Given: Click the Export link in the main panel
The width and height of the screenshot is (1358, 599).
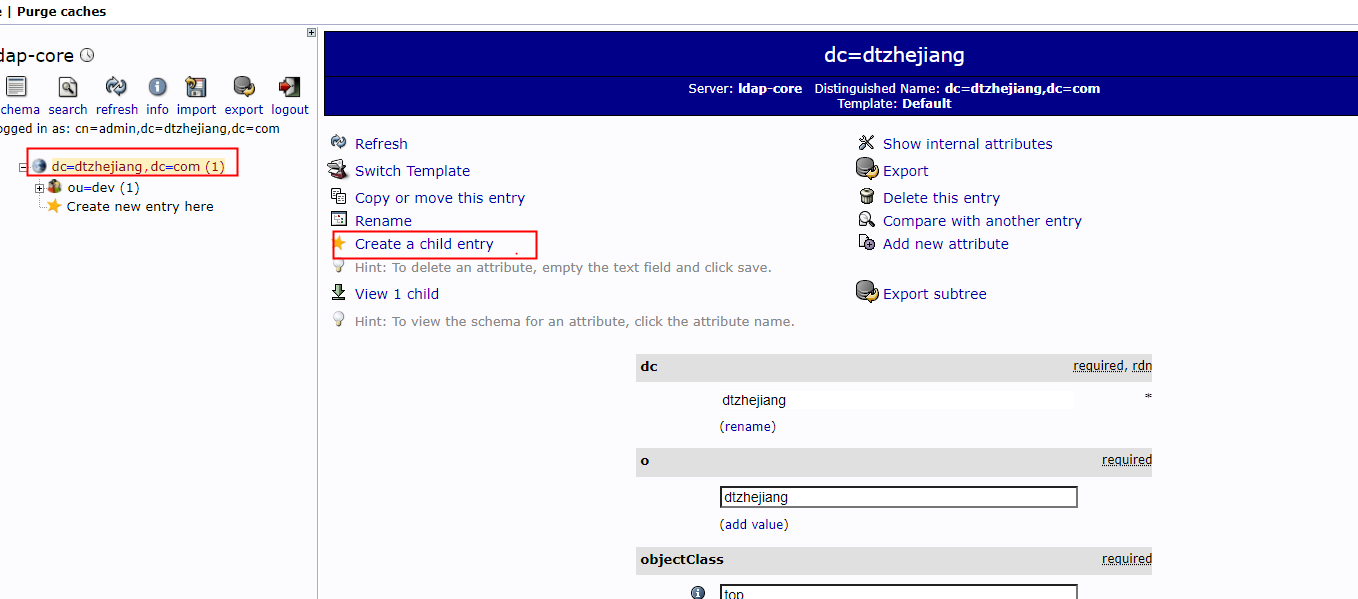Looking at the screenshot, I should [906, 171].
